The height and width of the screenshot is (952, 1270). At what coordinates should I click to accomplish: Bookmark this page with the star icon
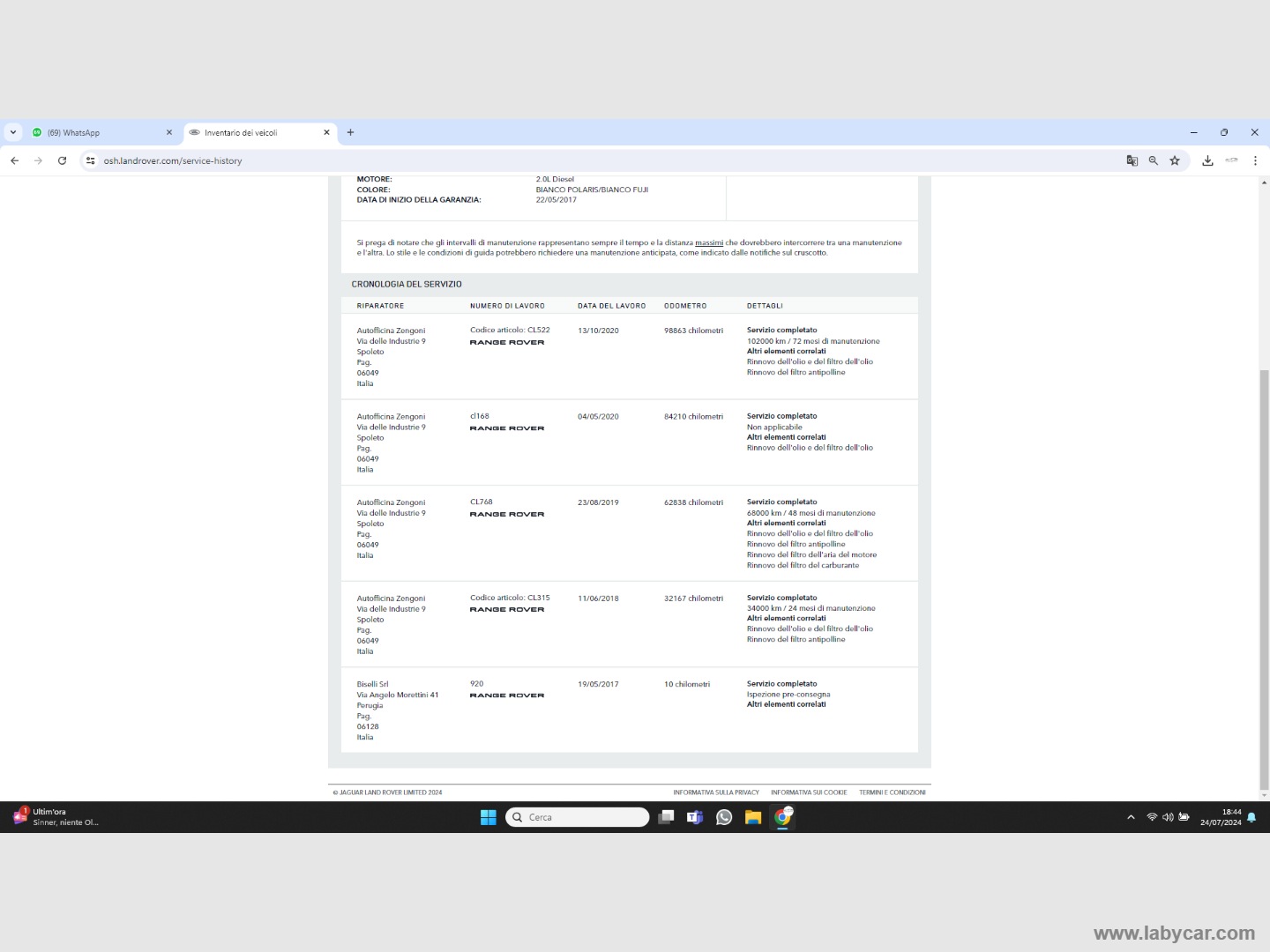[x=1175, y=160]
